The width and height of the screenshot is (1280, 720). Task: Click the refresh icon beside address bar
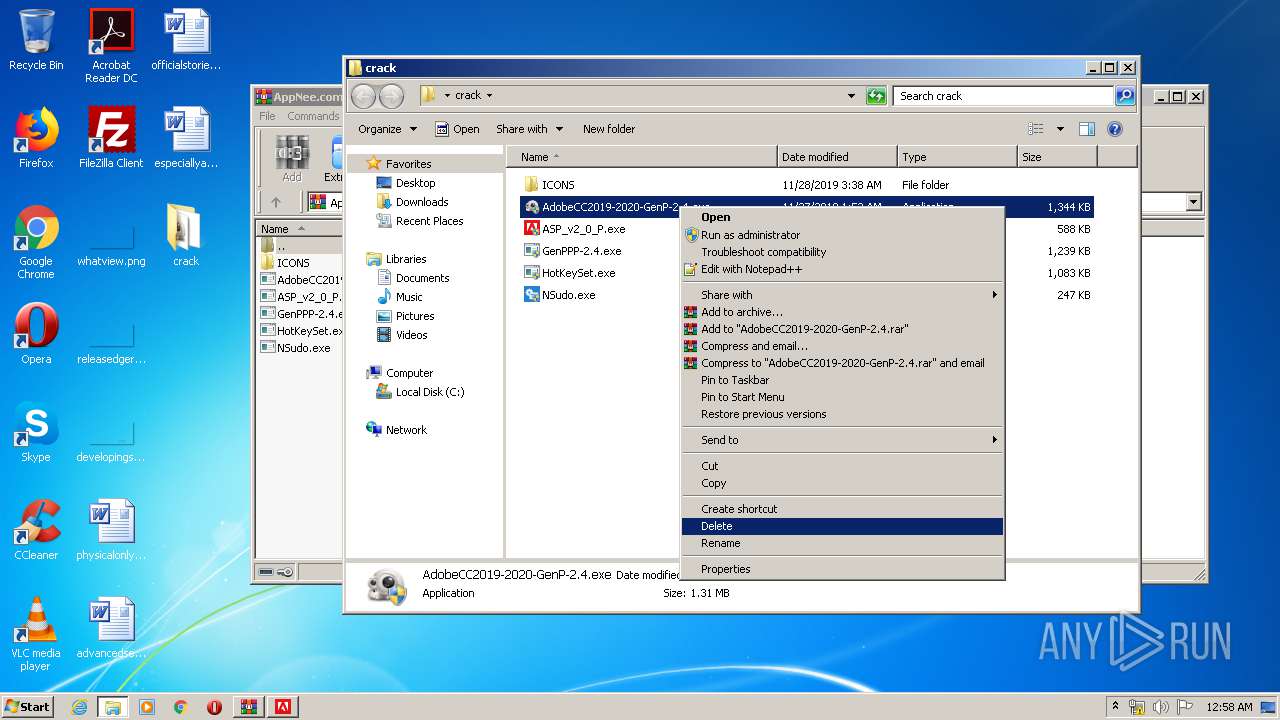coord(876,96)
